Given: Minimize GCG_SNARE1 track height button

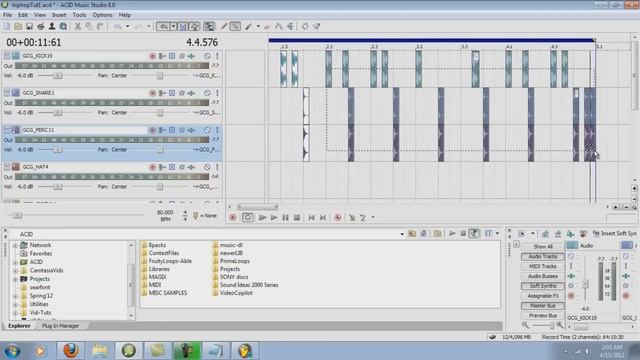Looking at the screenshot, I should tap(7, 93).
